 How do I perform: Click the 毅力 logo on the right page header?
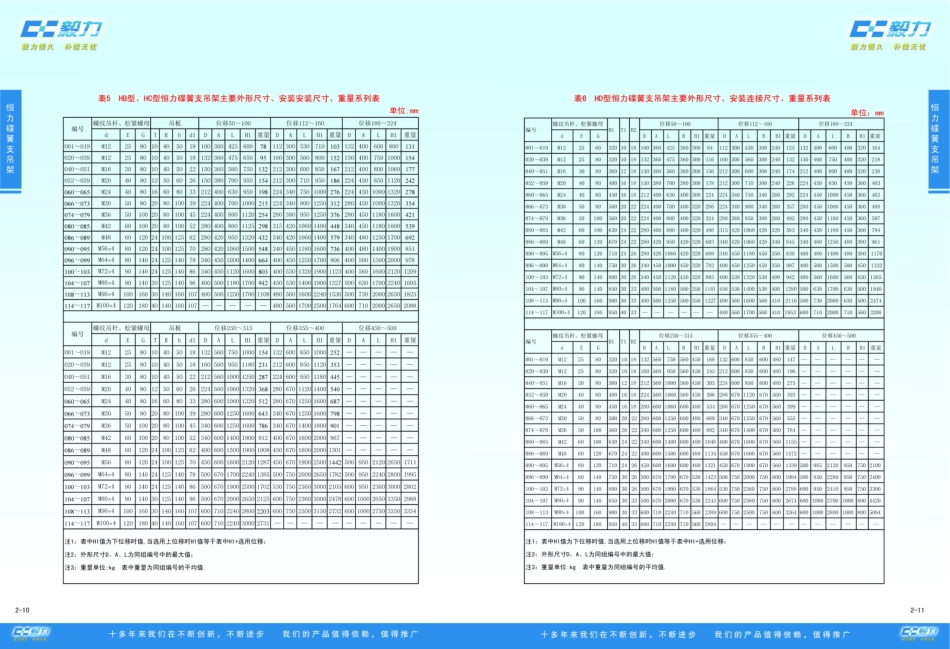(x=891, y=28)
